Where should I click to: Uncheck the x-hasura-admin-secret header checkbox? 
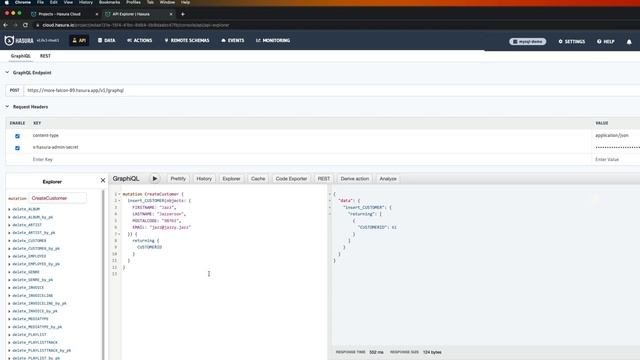[17, 148]
